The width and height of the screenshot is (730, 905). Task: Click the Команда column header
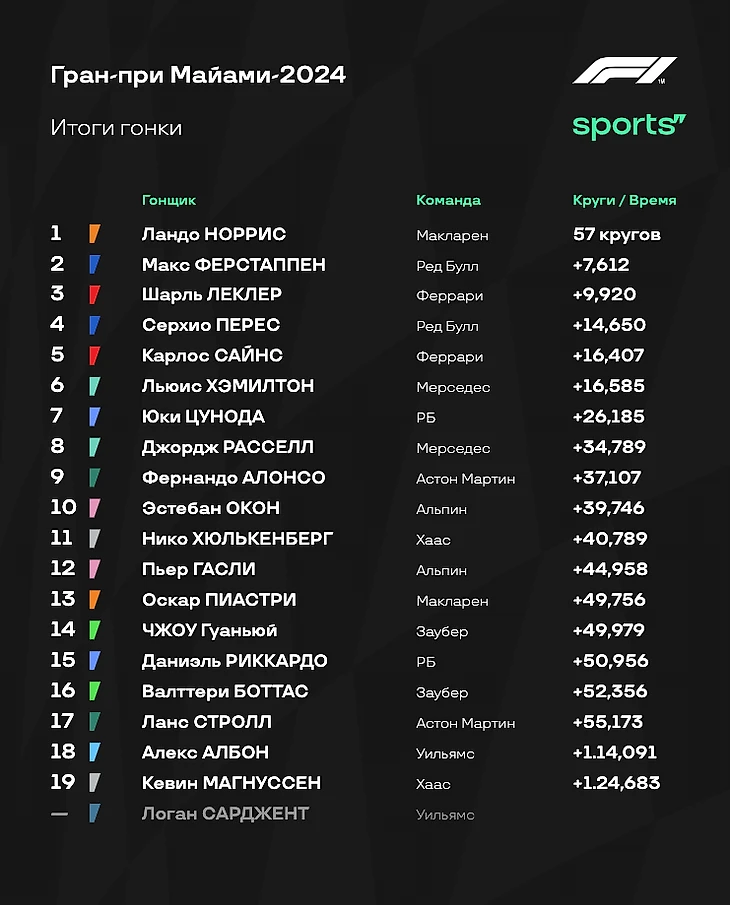pyautogui.click(x=448, y=200)
